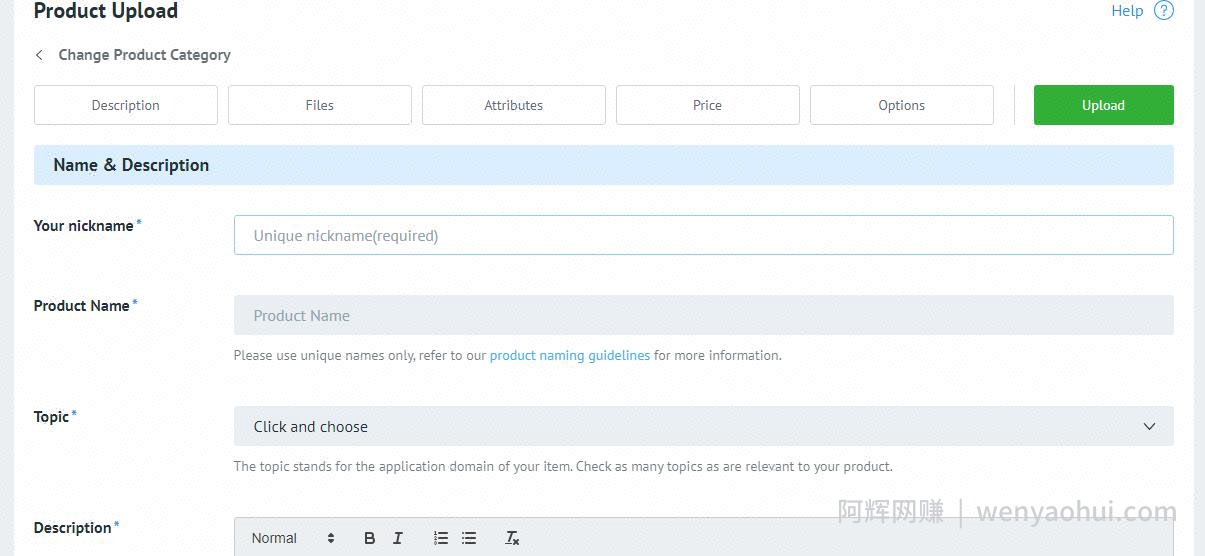This screenshot has width=1205, height=556.
Task: Toggle bold formatting in the description editor
Action: [x=369, y=538]
